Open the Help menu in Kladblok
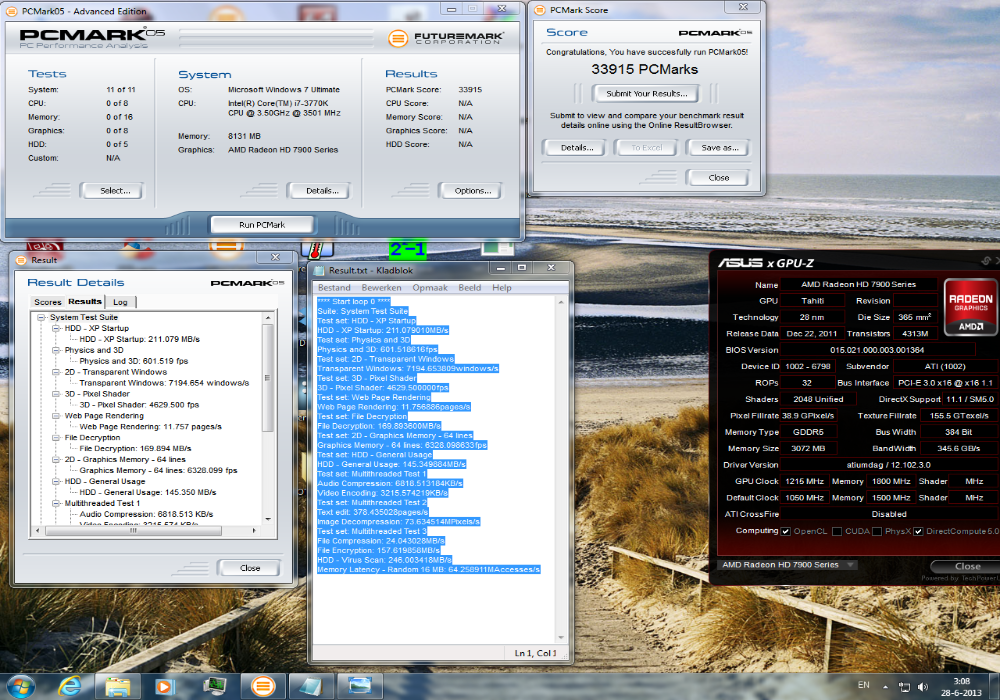The height and width of the screenshot is (700, 1000). [x=501, y=288]
